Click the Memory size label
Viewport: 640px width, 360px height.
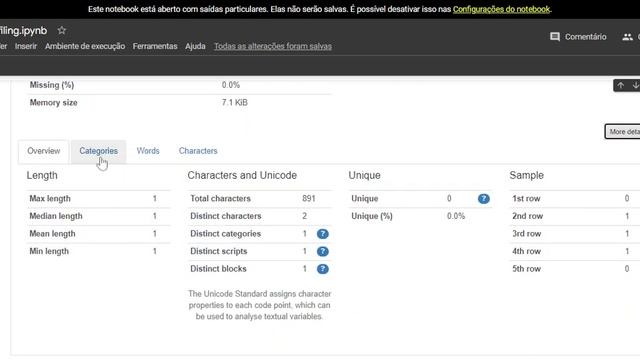coord(53,103)
